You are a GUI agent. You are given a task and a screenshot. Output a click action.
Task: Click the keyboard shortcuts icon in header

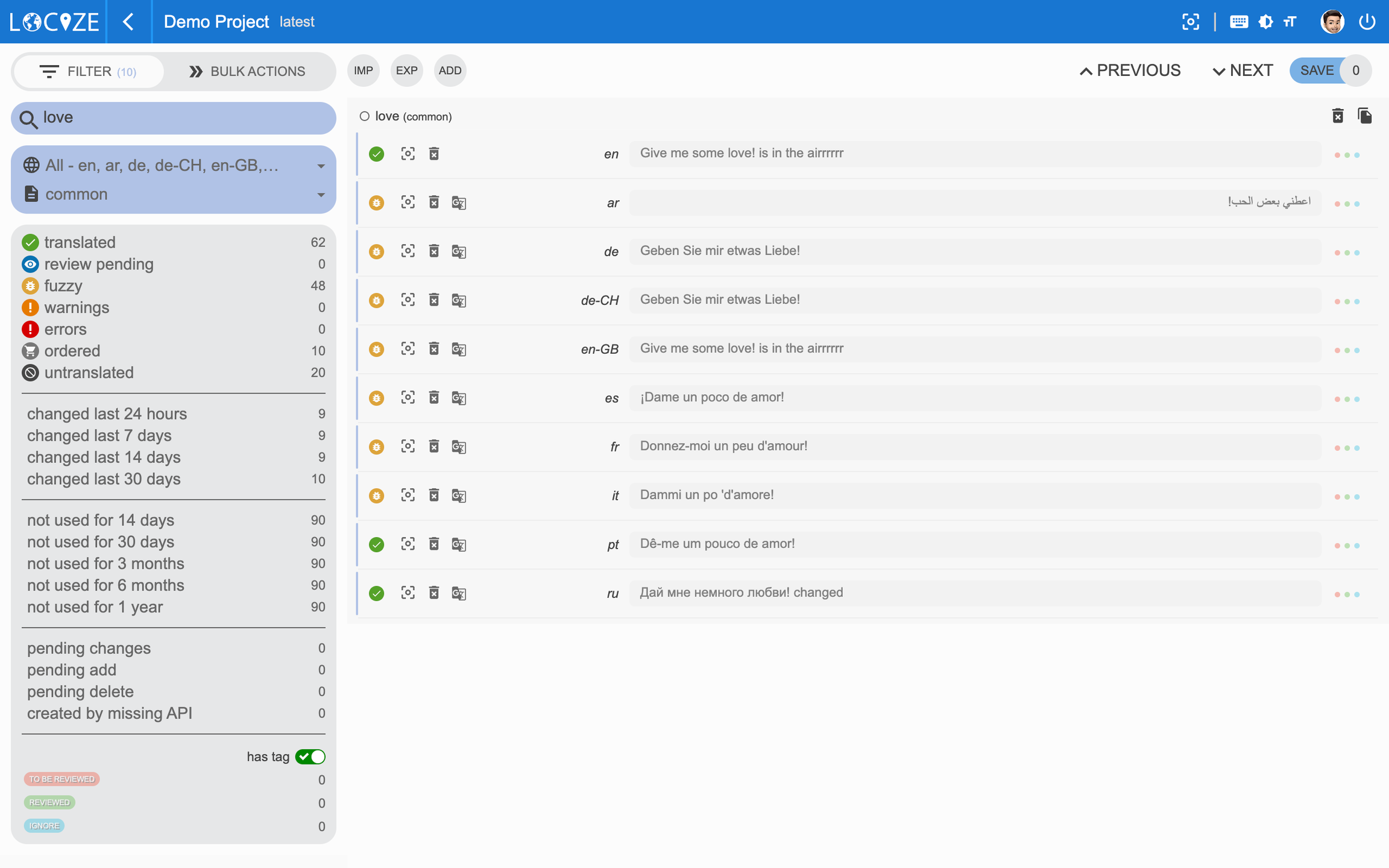pyautogui.click(x=1238, y=22)
